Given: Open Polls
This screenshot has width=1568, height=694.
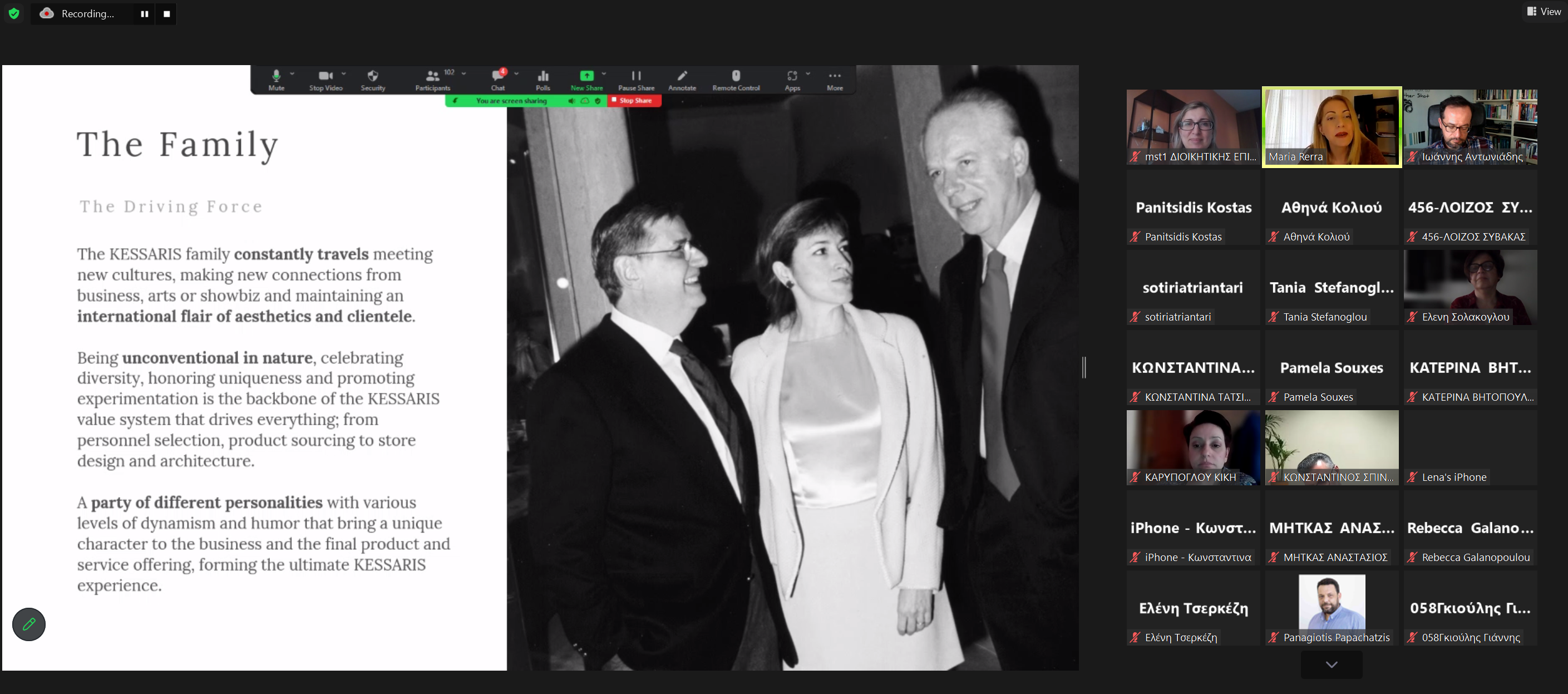Looking at the screenshot, I should 543,80.
